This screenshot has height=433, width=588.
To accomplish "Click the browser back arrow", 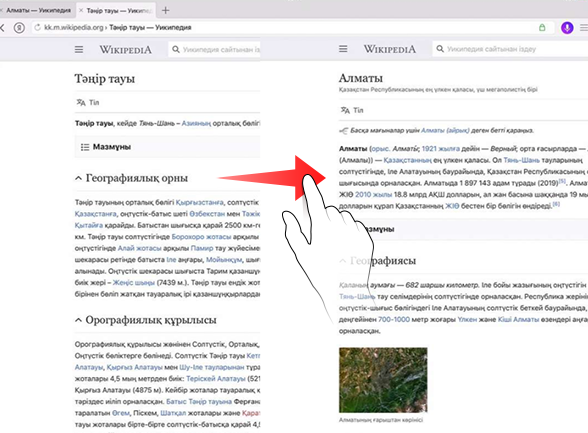I will [3, 28].
